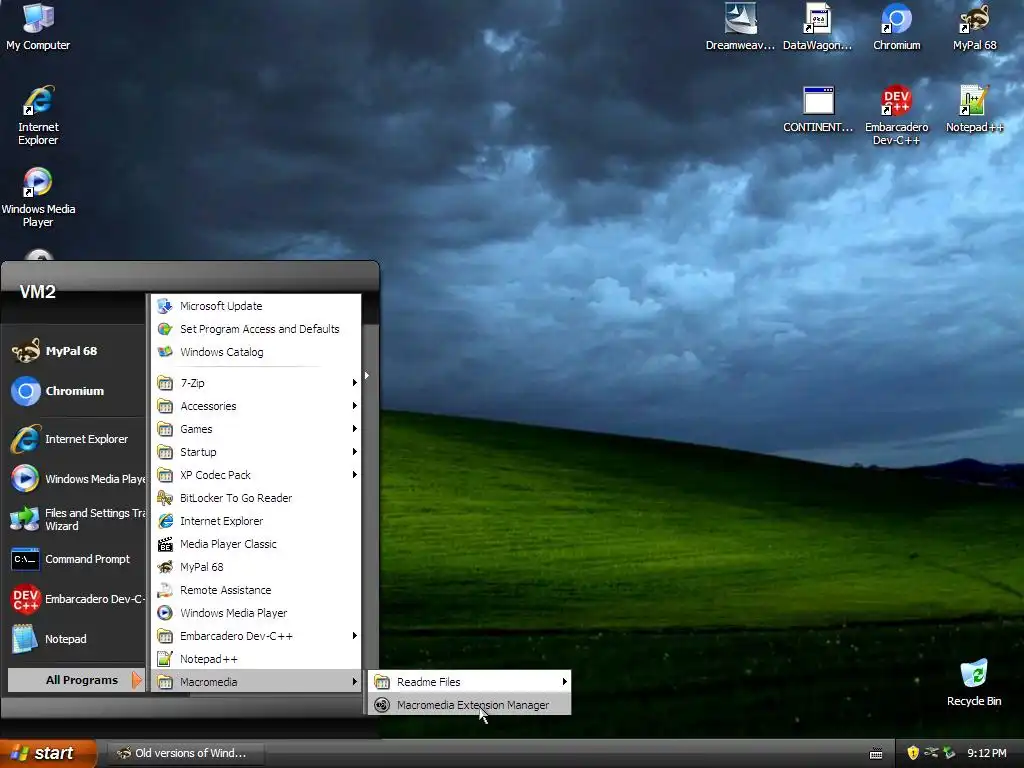Click the security shield tray icon
The width and height of the screenshot is (1024, 768).
[x=913, y=753]
